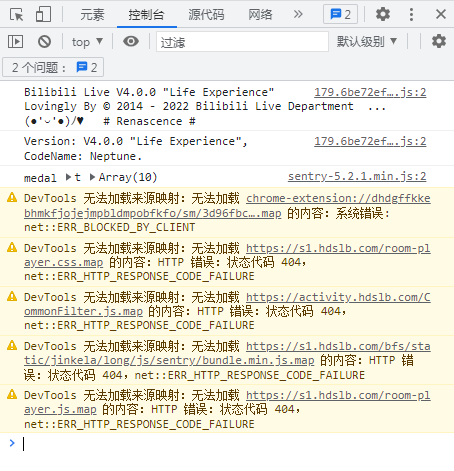Image resolution: width=454 pixels, height=471 pixels.
Task: Click warning icon of ERR_BLOCKED_BY_CLIENT message
Action: pyautogui.click(x=12, y=198)
